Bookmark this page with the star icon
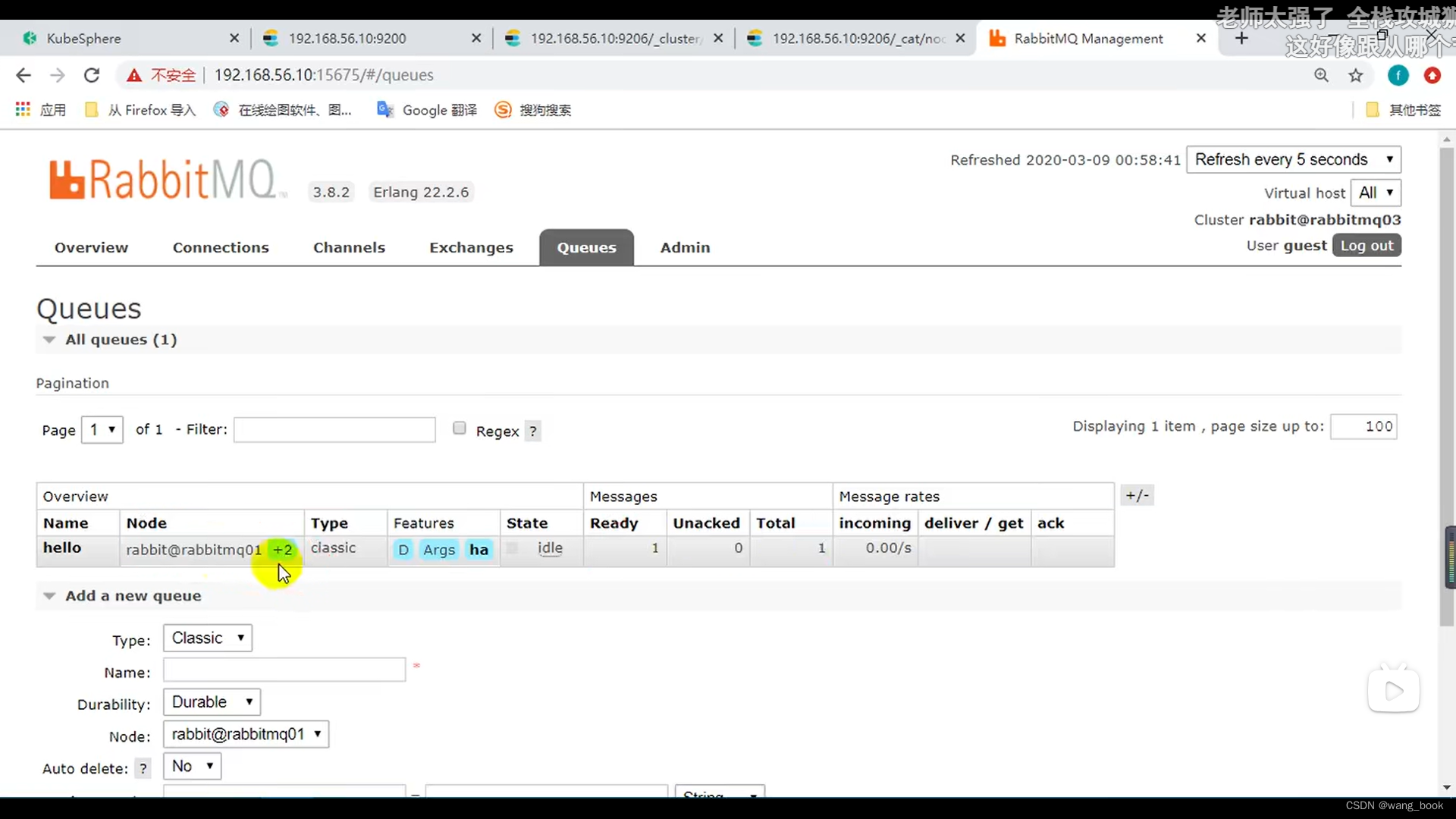Screen dimensions: 1456x819 (x=1356, y=75)
